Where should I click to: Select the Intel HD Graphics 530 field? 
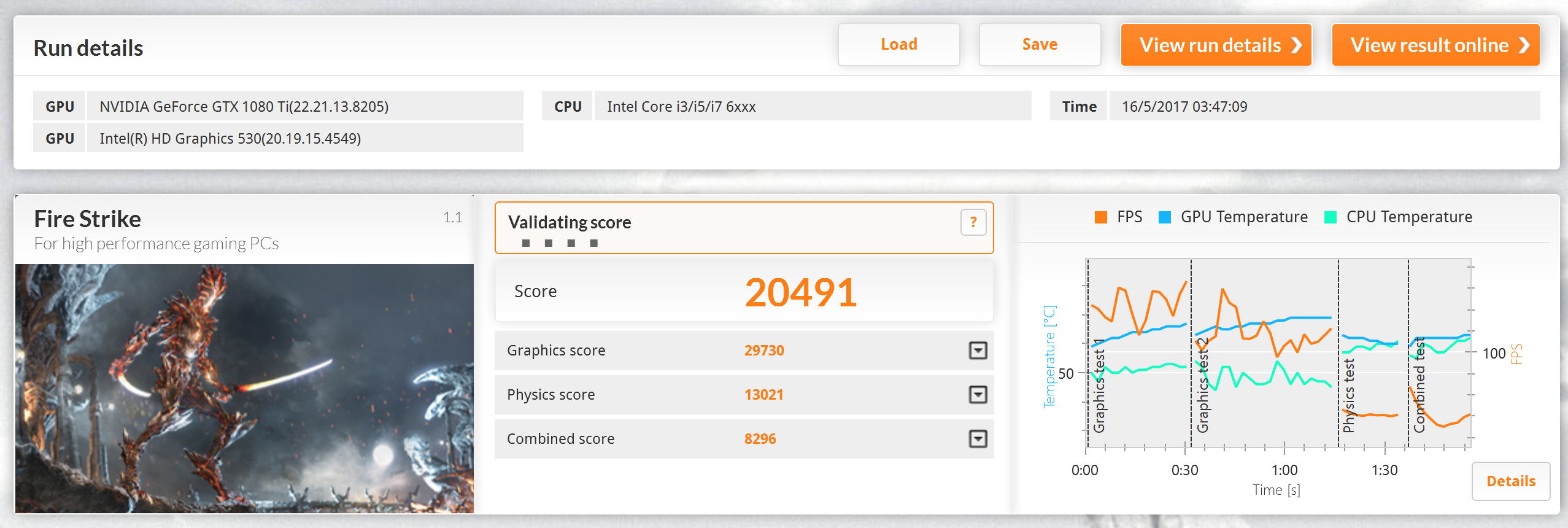click(305, 138)
